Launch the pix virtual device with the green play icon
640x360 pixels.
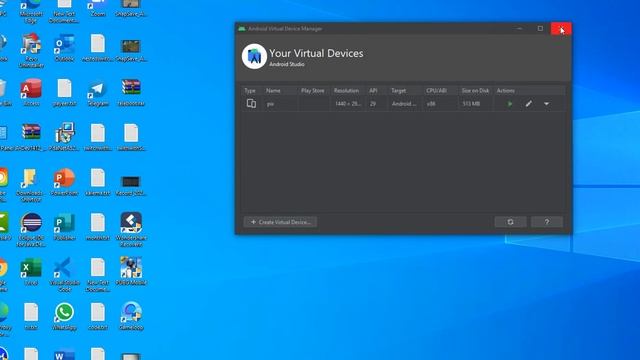coord(510,104)
